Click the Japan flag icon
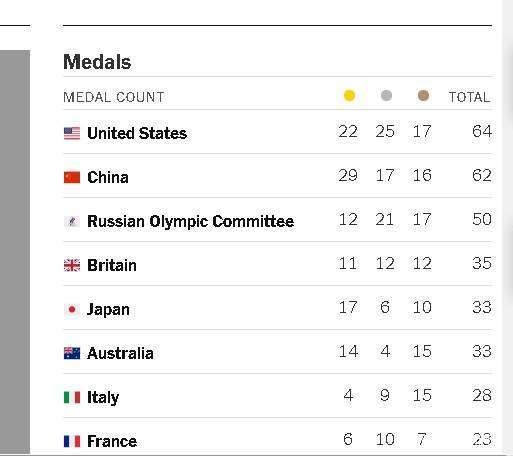 (x=72, y=309)
